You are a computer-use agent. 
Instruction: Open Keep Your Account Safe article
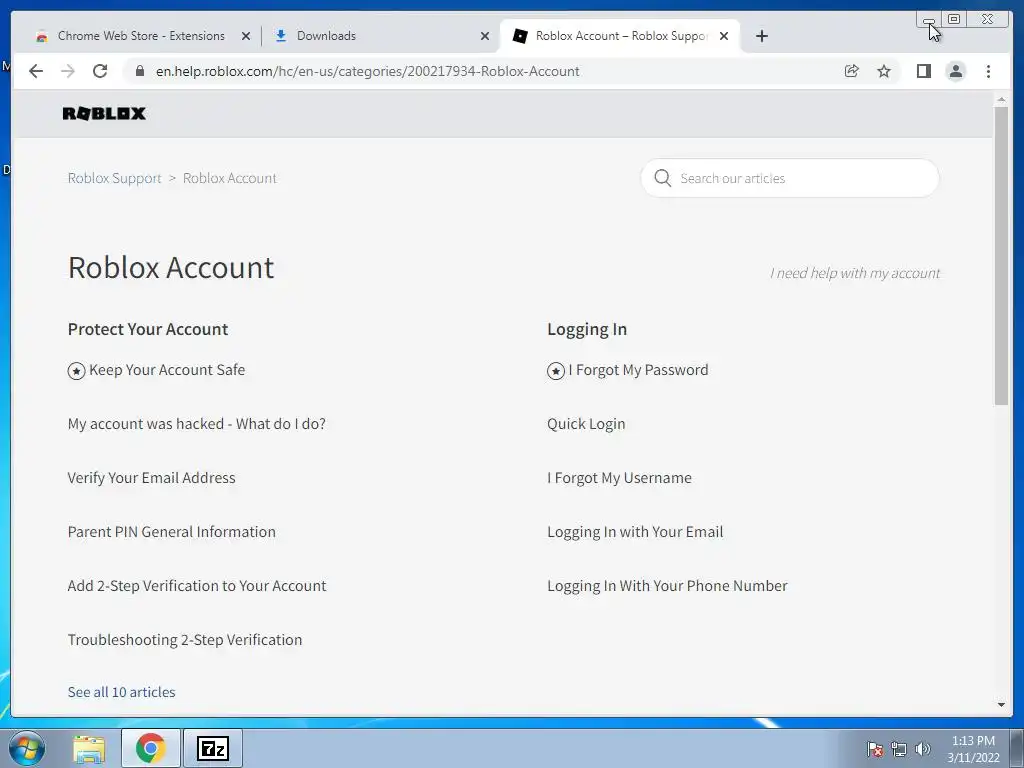coord(167,370)
